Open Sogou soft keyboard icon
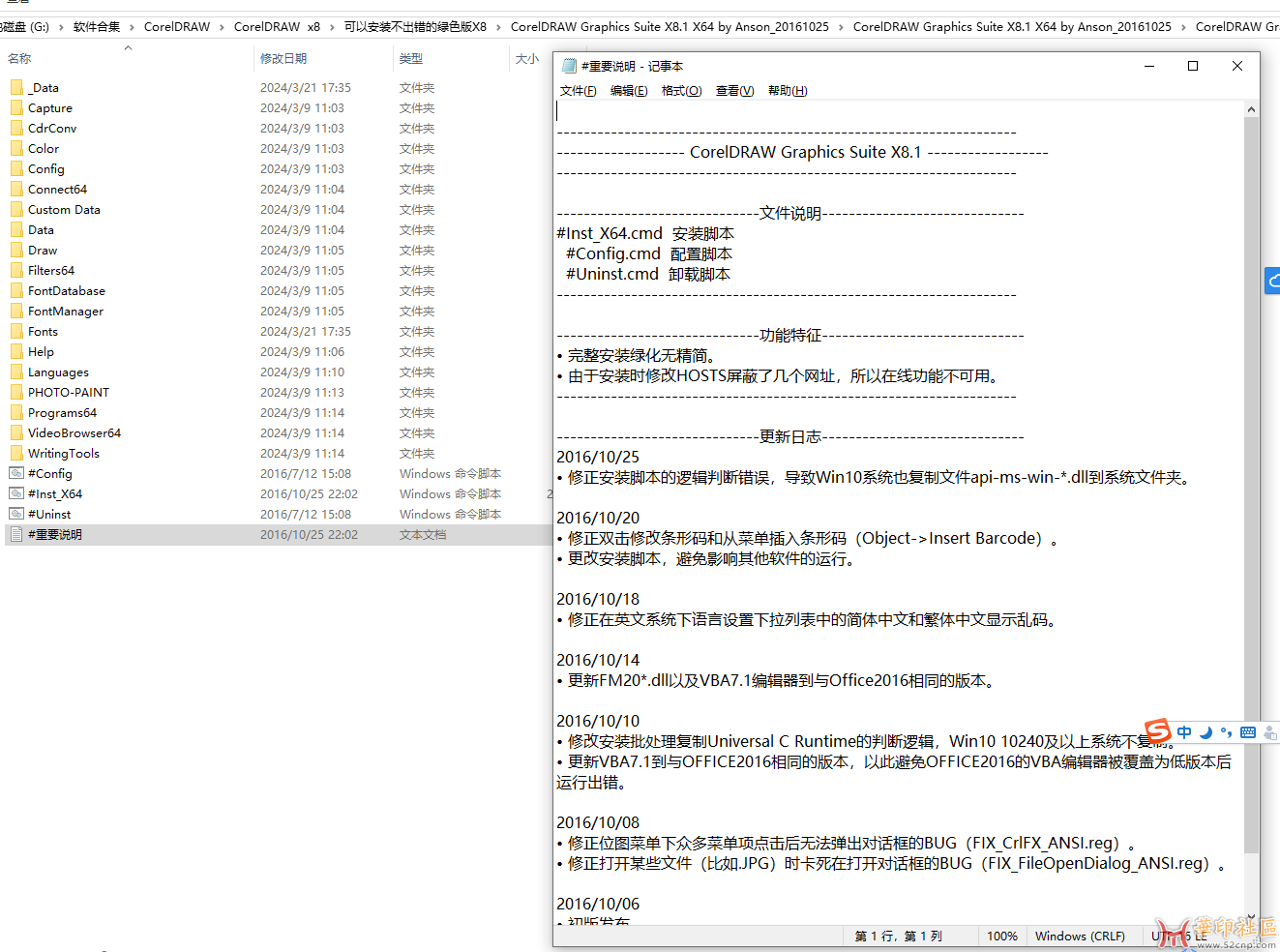This screenshot has width=1280, height=952. pyautogui.click(x=1248, y=732)
